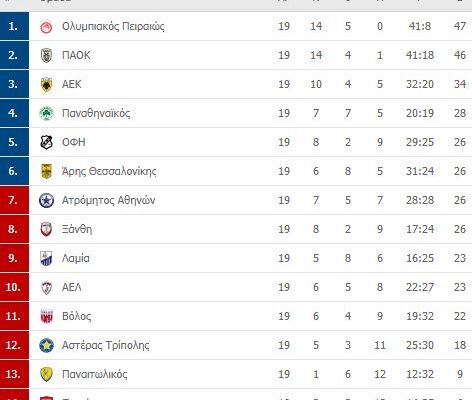Open the Ολυμπιακός Πειραιώς team link
The width and height of the screenshot is (472, 400).
[x=113, y=26]
